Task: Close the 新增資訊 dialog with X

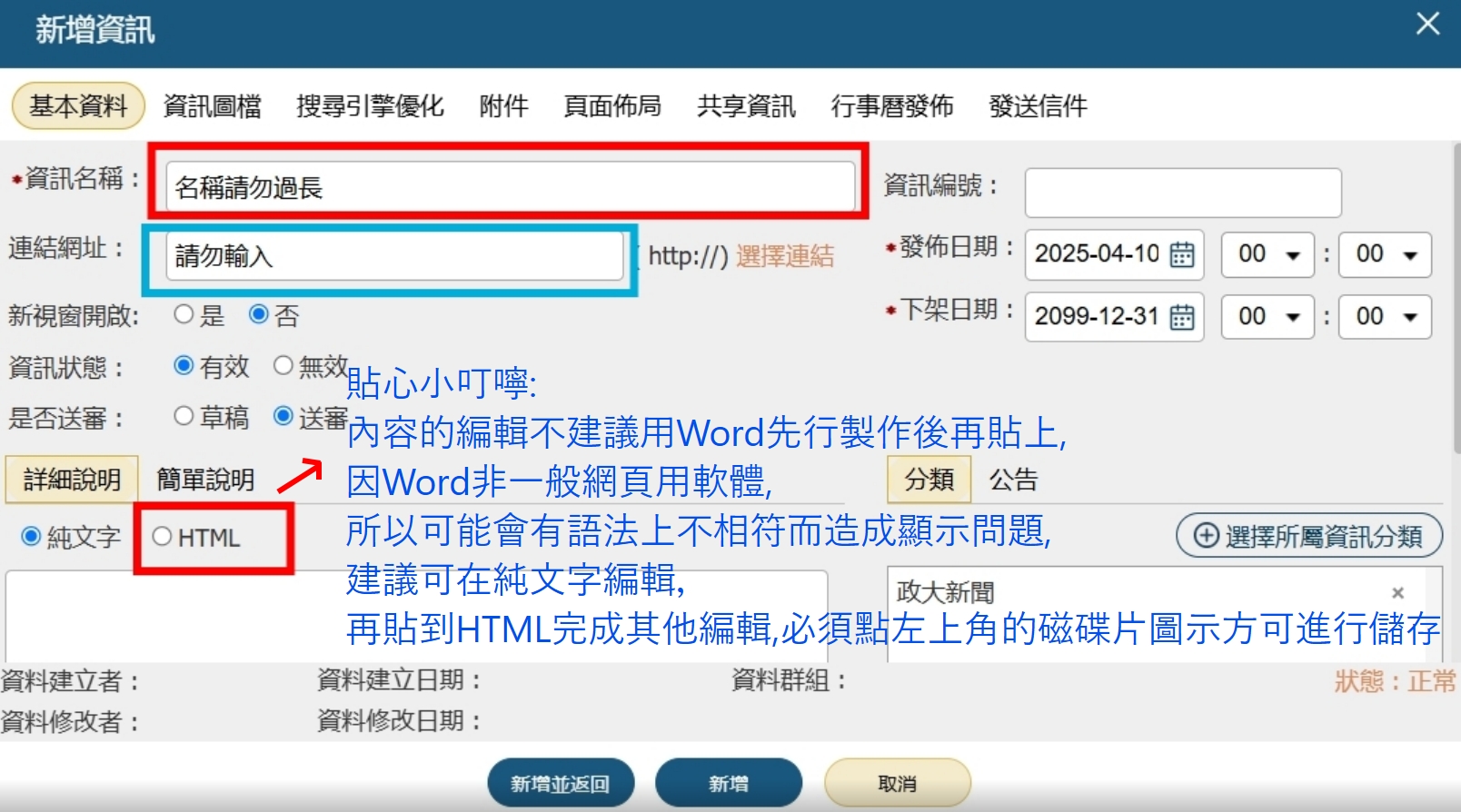Action: point(1427,24)
